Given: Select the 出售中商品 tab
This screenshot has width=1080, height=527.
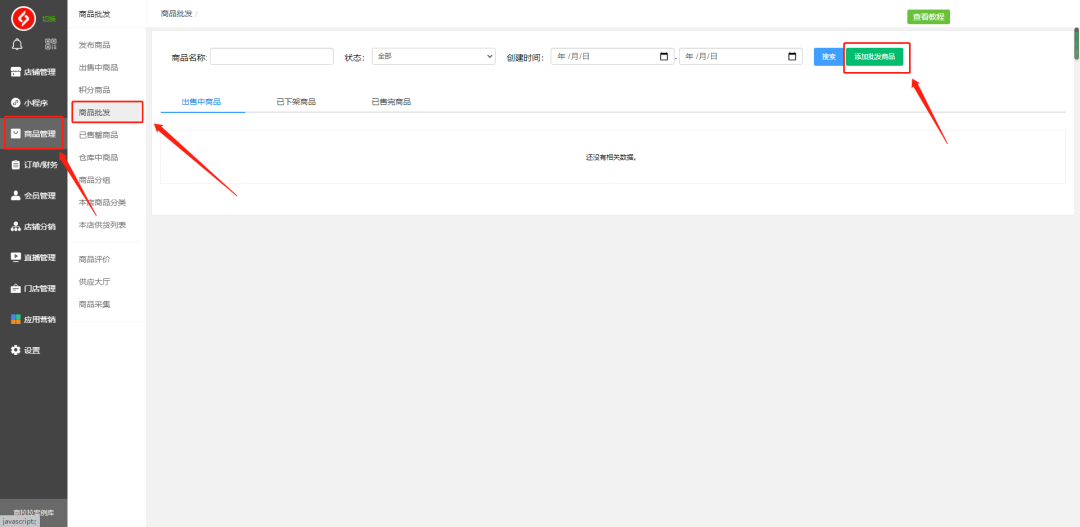Looking at the screenshot, I should point(201,102).
